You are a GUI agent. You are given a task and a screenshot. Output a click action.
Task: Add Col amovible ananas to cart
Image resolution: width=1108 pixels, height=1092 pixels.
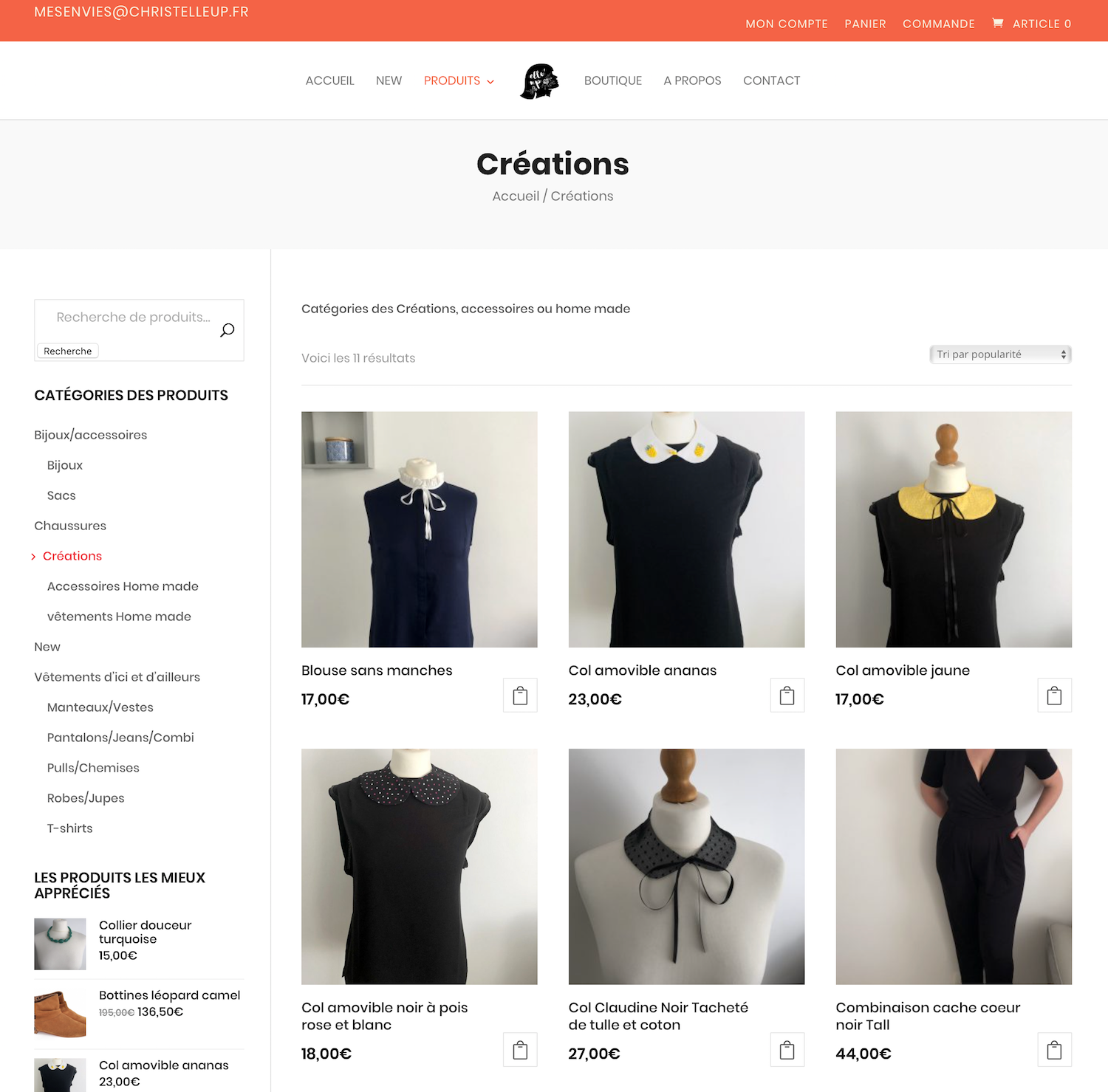[787, 696]
